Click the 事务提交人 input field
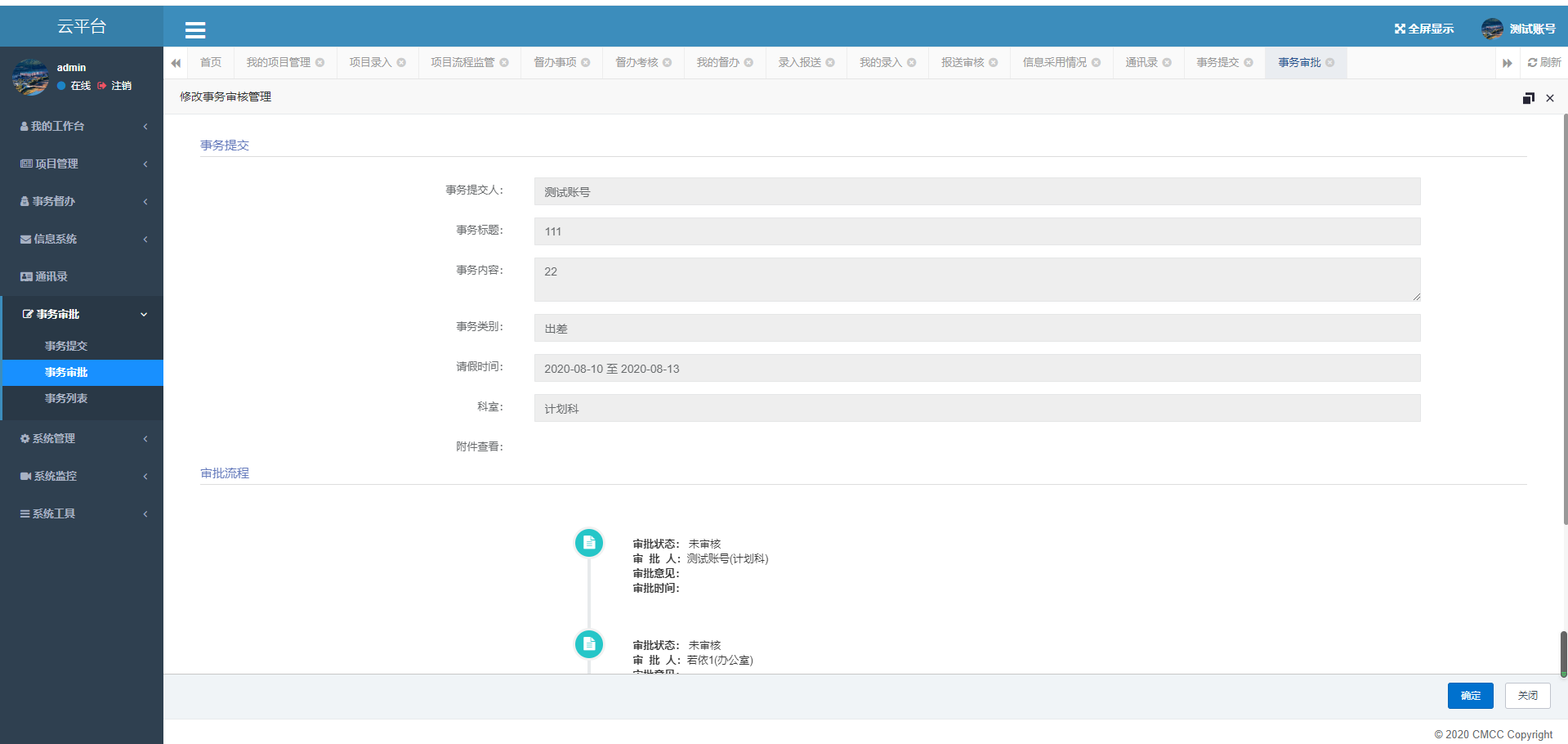This screenshot has width=1568, height=744. pos(977,191)
